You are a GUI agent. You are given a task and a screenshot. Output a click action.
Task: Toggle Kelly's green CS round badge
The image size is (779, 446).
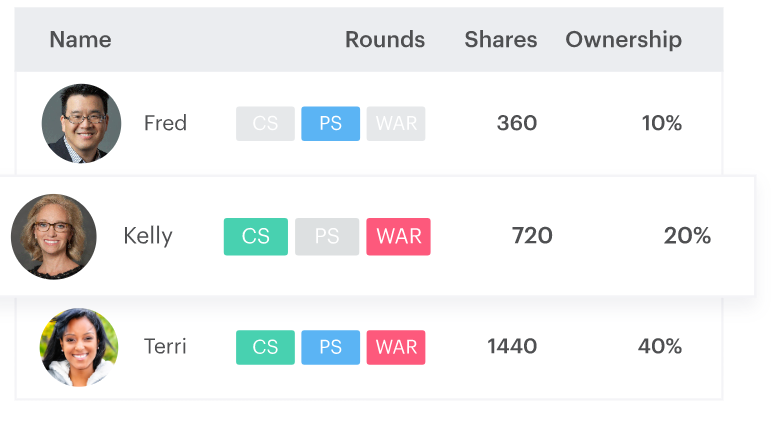pyautogui.click(x=256, y=236)
